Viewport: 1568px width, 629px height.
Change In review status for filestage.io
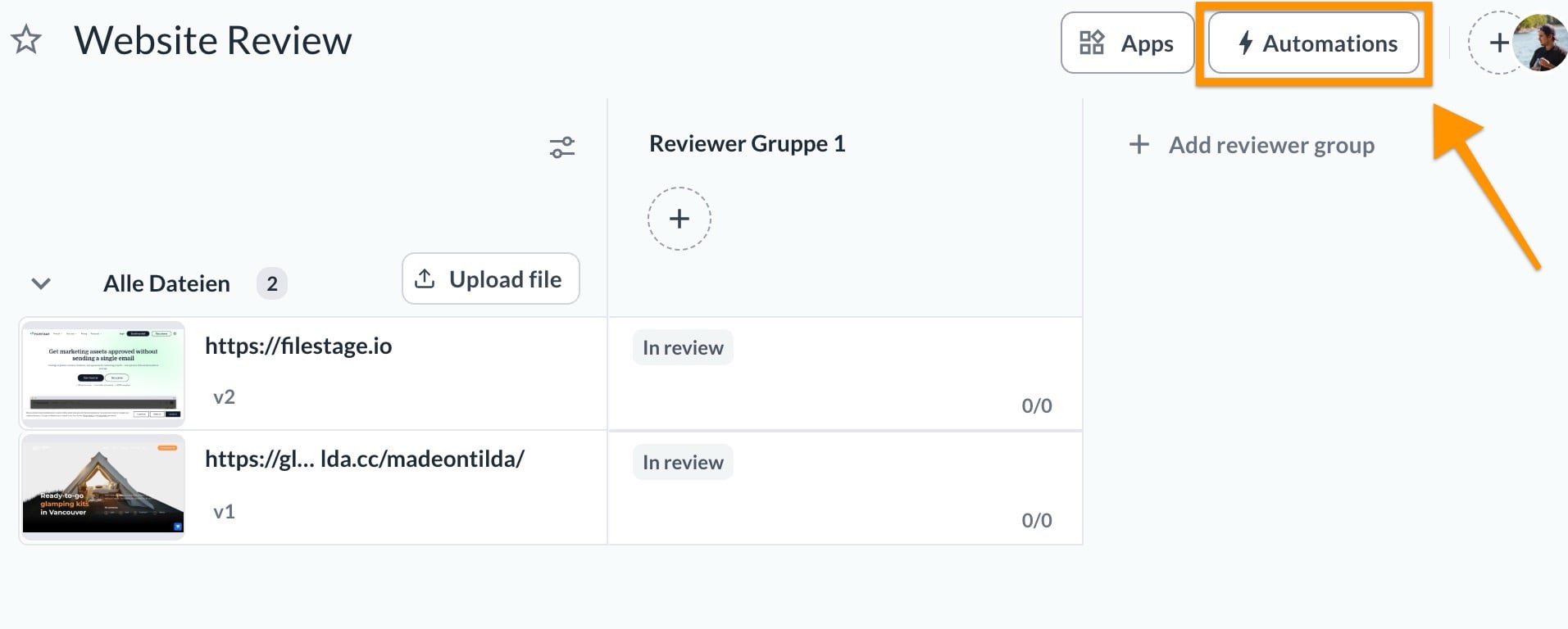[x=683, y=348]
